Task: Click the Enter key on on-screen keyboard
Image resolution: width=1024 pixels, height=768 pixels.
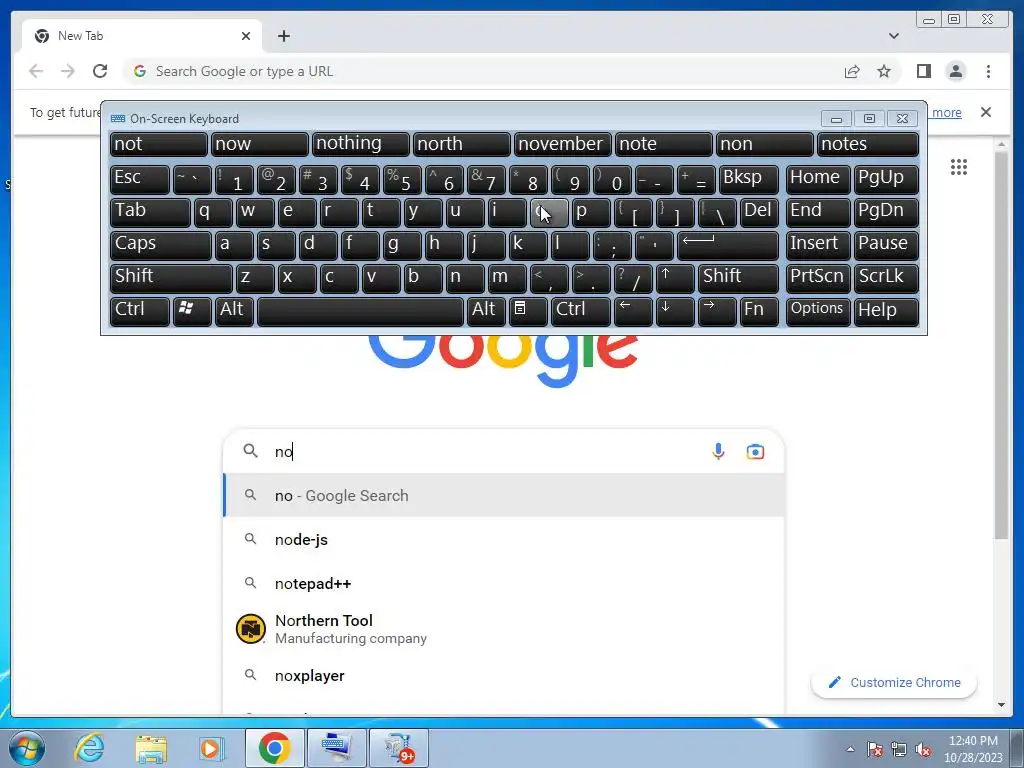Action: click(x=728, y=245)
